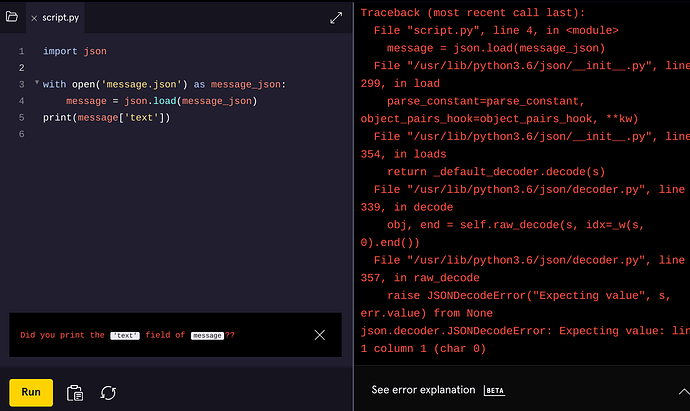Dismiss the hint message with the X icon
The height and width of the screenshot is (411, 690).
tap(320, 335)
